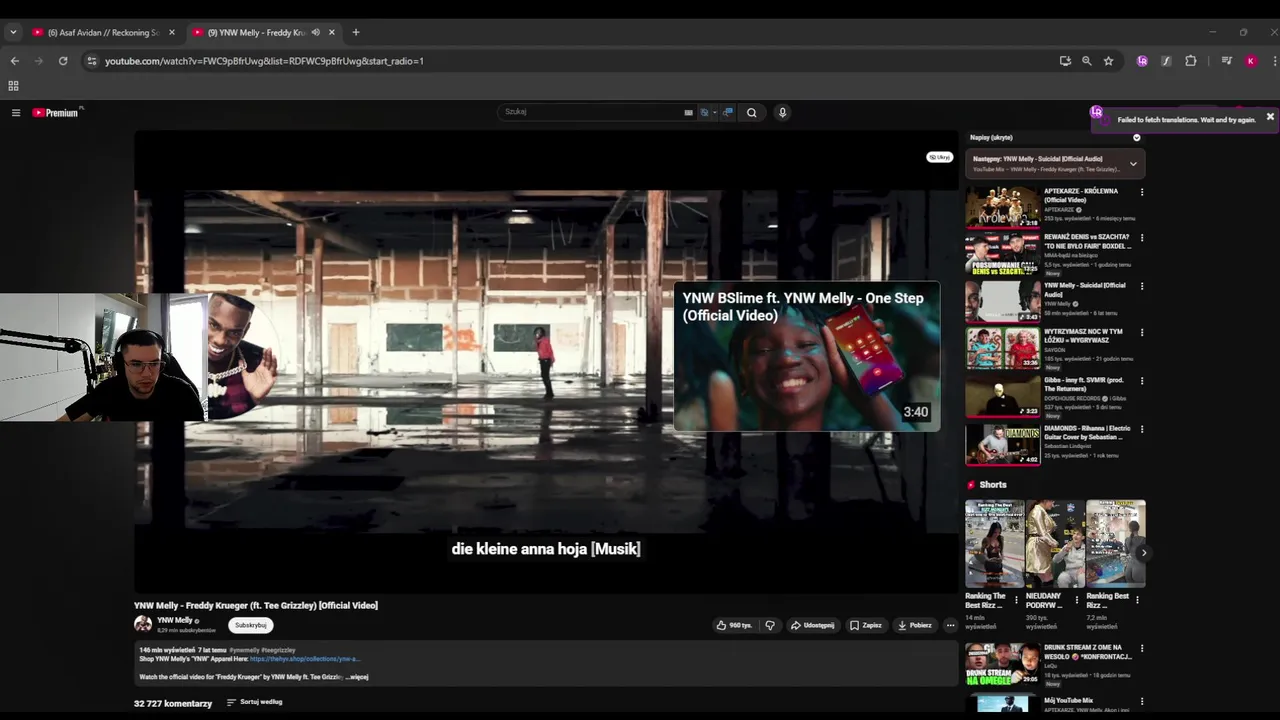Expand the Następny YNW Melly Suicidal playlist panel
The image size is (1280, 720).
pos(1133,163)
